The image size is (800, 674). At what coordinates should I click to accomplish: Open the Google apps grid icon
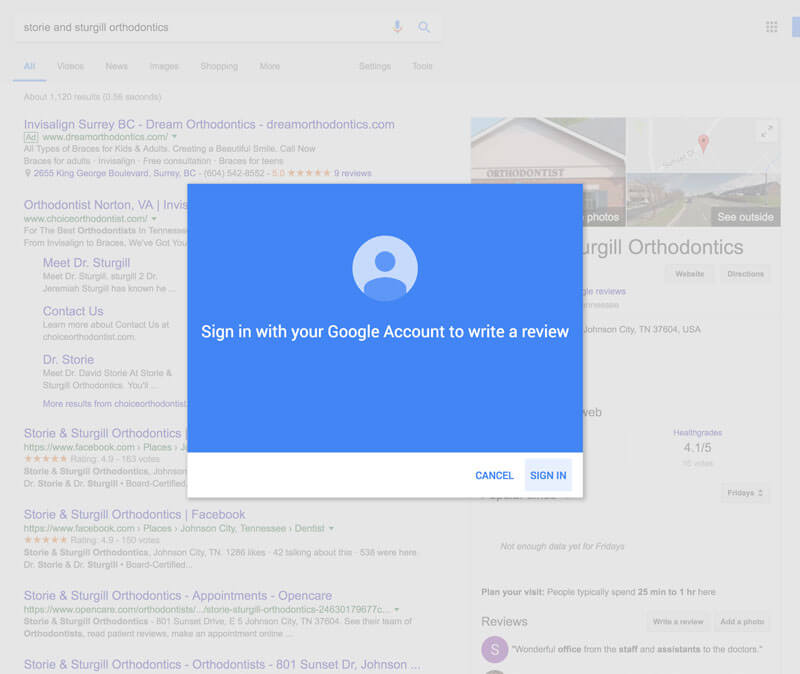point(771,27)
